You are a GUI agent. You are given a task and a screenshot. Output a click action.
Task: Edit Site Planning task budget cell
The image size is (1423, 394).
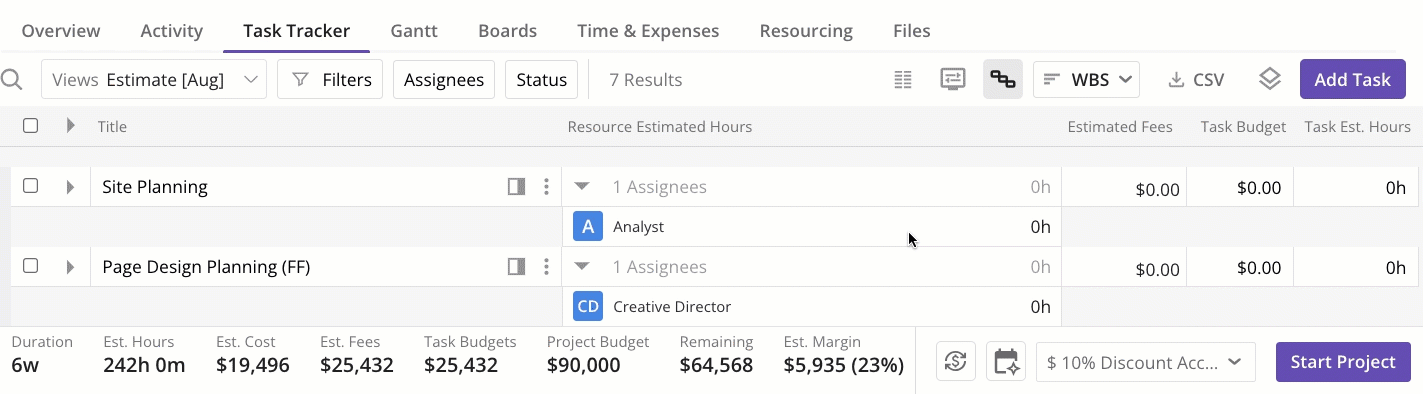pos(1240,187)
